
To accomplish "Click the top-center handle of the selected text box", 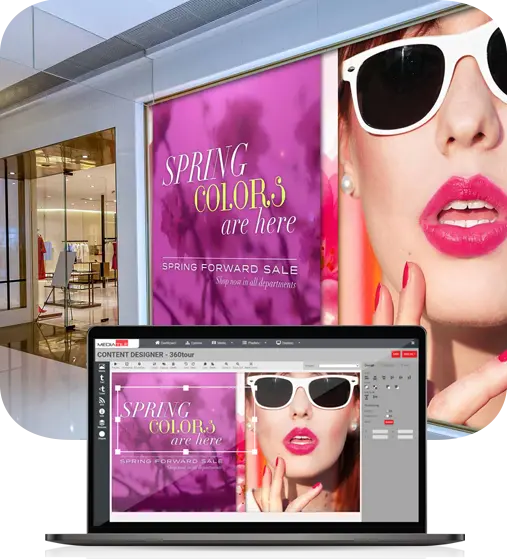I will [x=186, y=388].
